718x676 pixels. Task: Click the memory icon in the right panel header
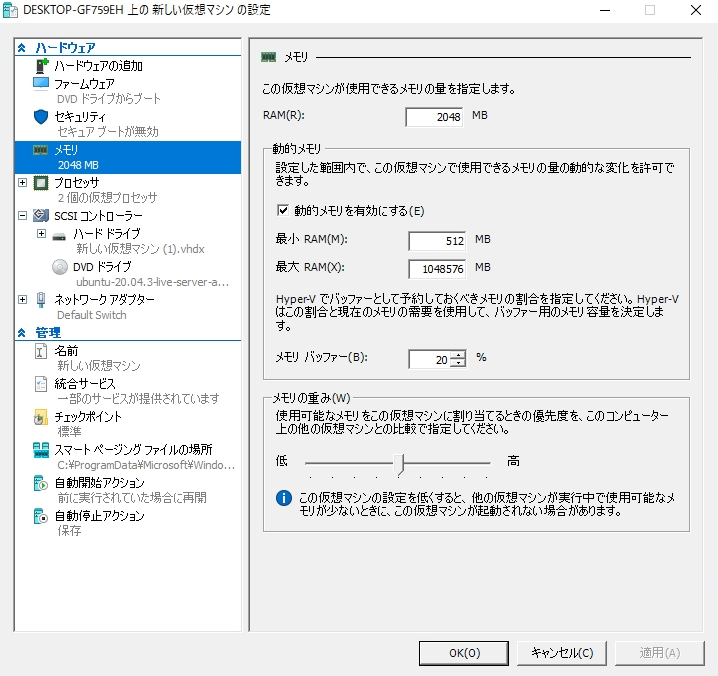[269, 57]
